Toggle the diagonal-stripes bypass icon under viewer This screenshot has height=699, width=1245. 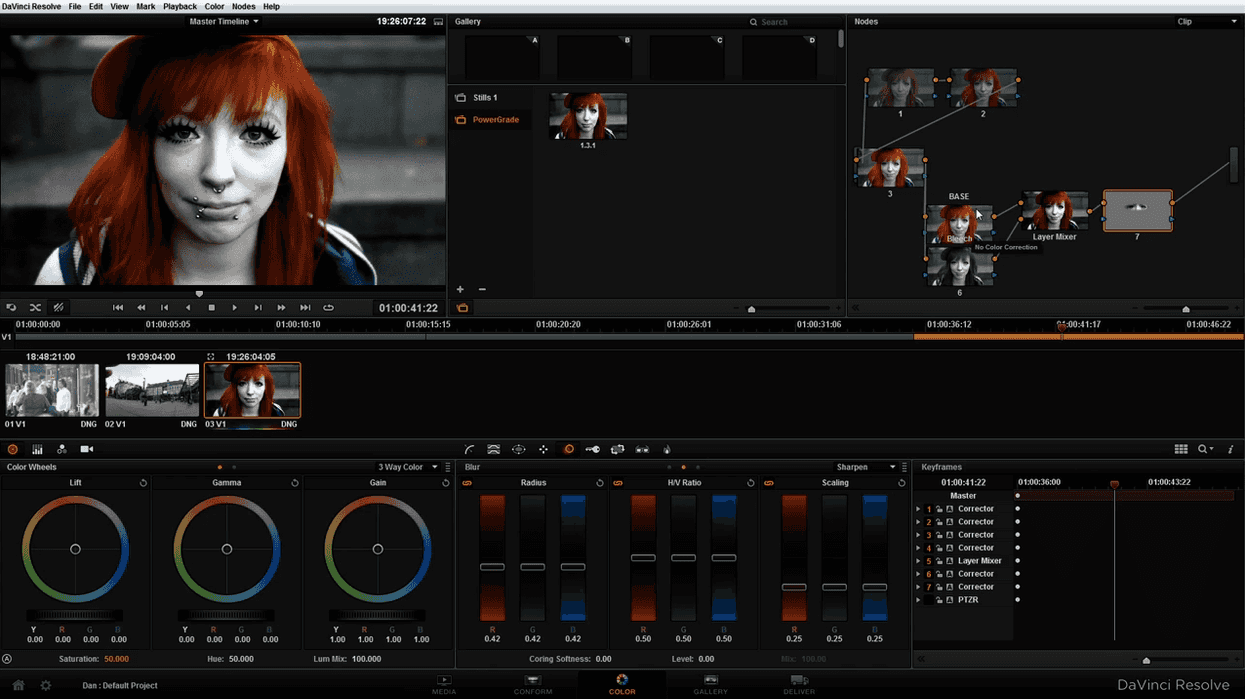[x=58, y=308]
